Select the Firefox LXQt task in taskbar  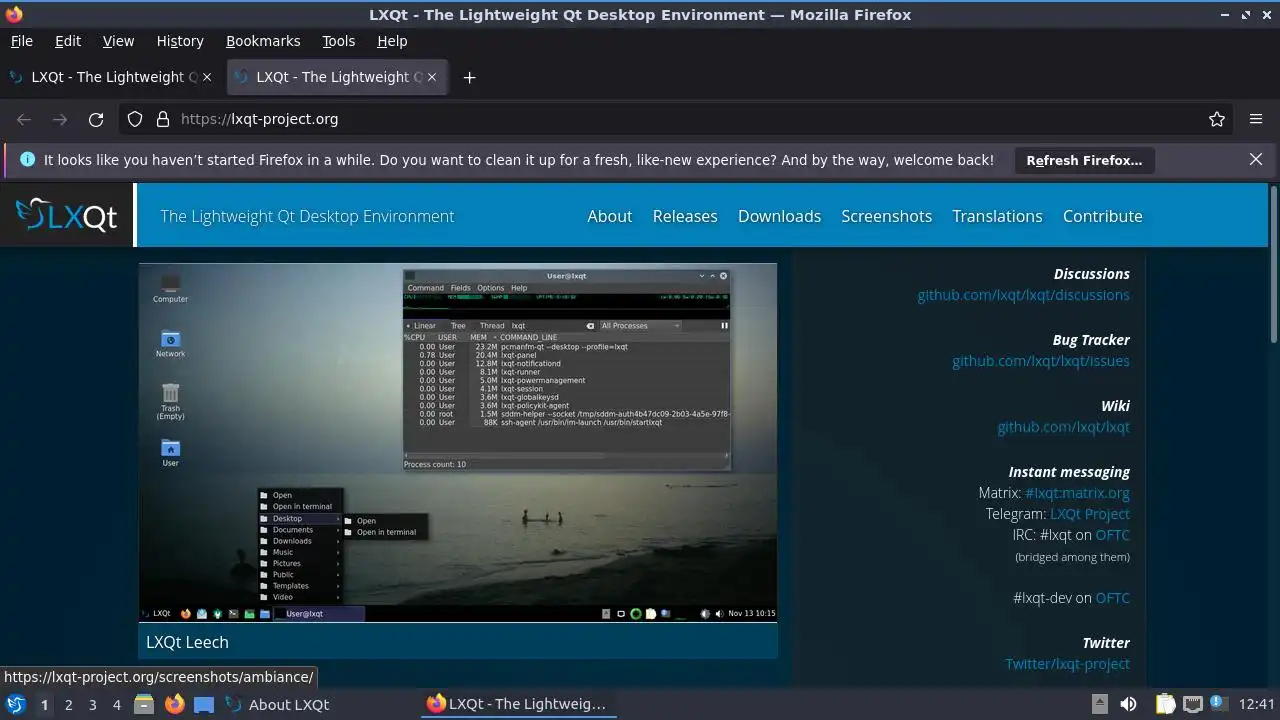[517, 704]
